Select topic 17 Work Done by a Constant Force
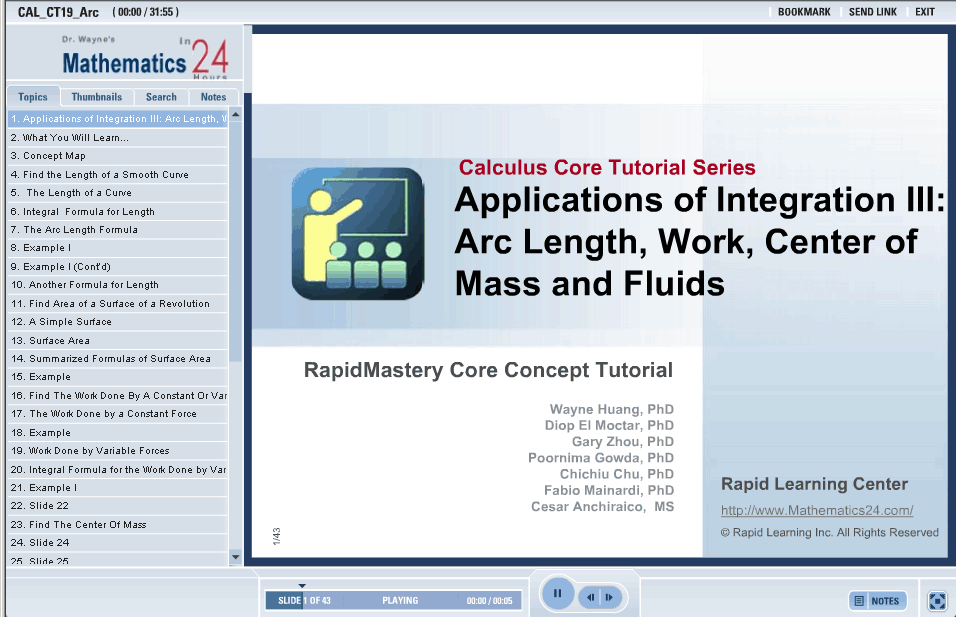Viewport: 956px width, 617px height. click(118, 414)
